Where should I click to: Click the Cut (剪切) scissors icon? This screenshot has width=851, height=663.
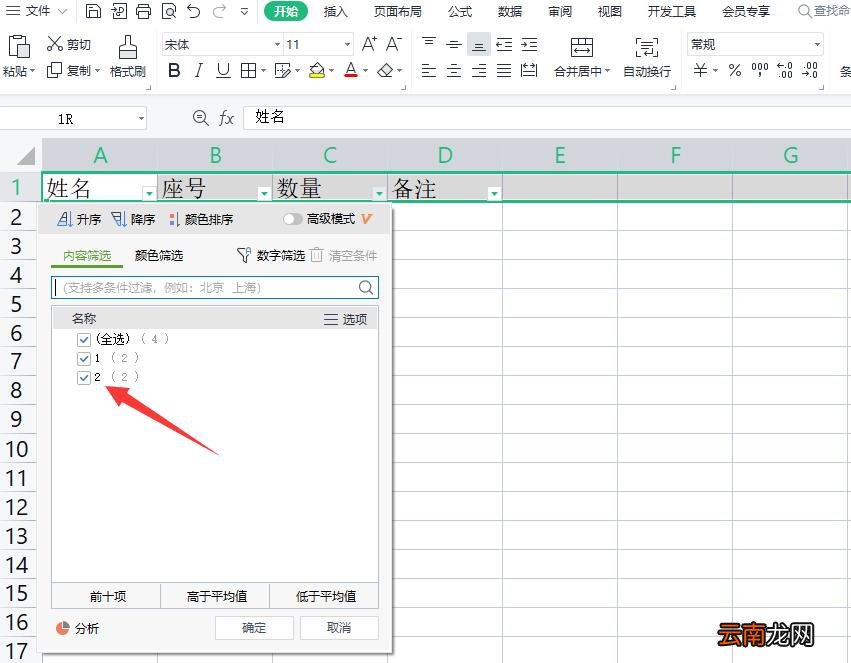[x=55, y=43]
